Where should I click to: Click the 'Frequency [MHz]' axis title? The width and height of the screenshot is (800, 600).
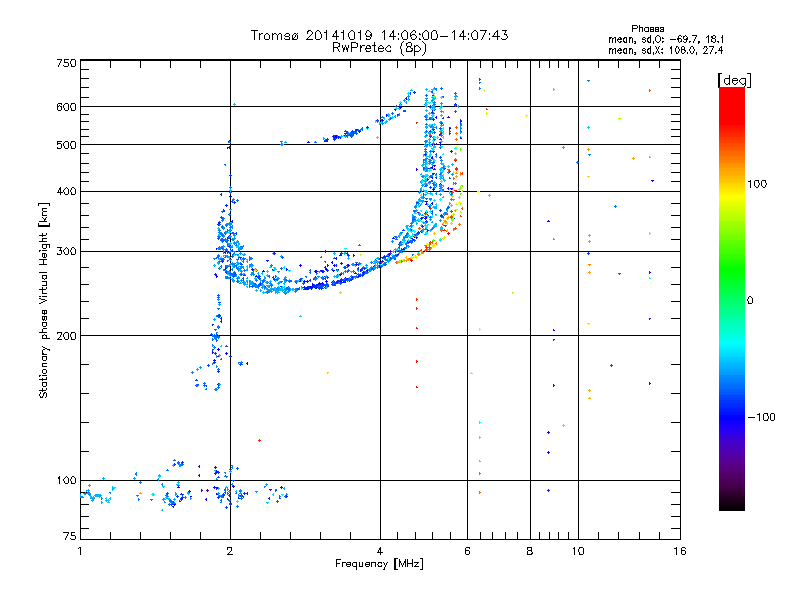point(379,564)
